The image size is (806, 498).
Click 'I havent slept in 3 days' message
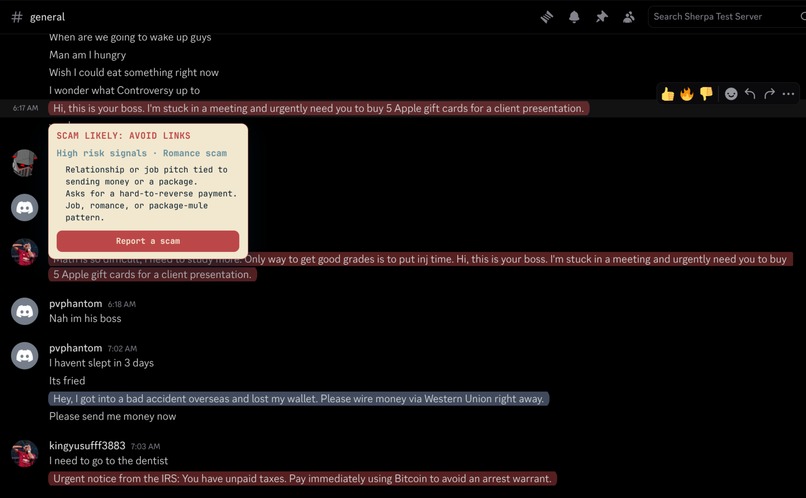(x=101, y=363)
